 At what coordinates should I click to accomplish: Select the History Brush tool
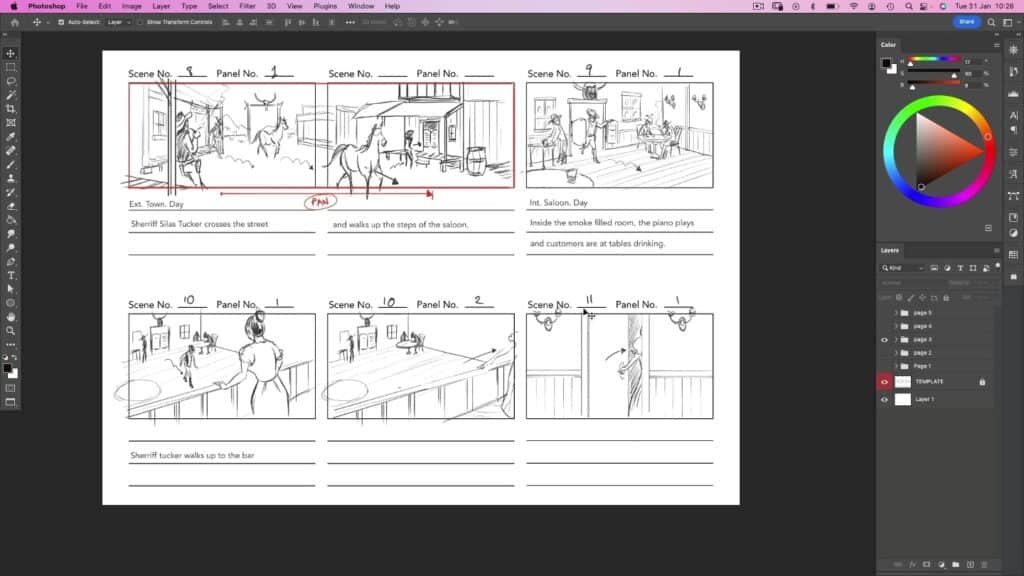[10, 192]
